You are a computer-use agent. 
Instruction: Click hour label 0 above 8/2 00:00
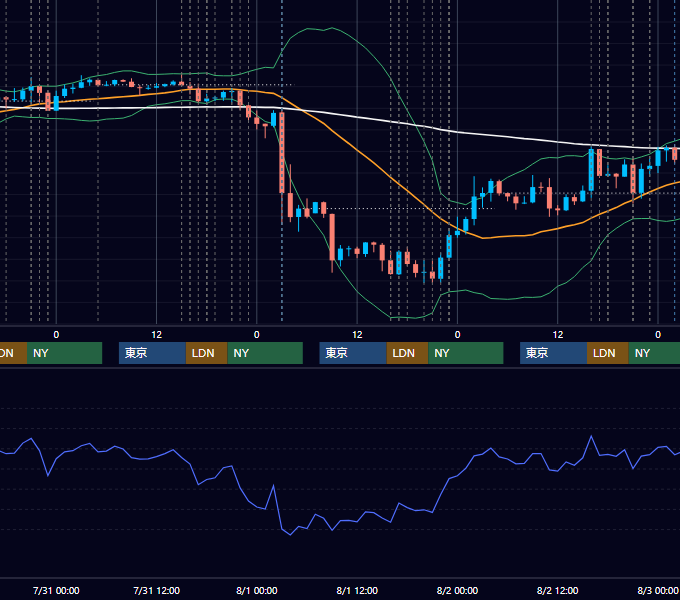tap(457, 335)
